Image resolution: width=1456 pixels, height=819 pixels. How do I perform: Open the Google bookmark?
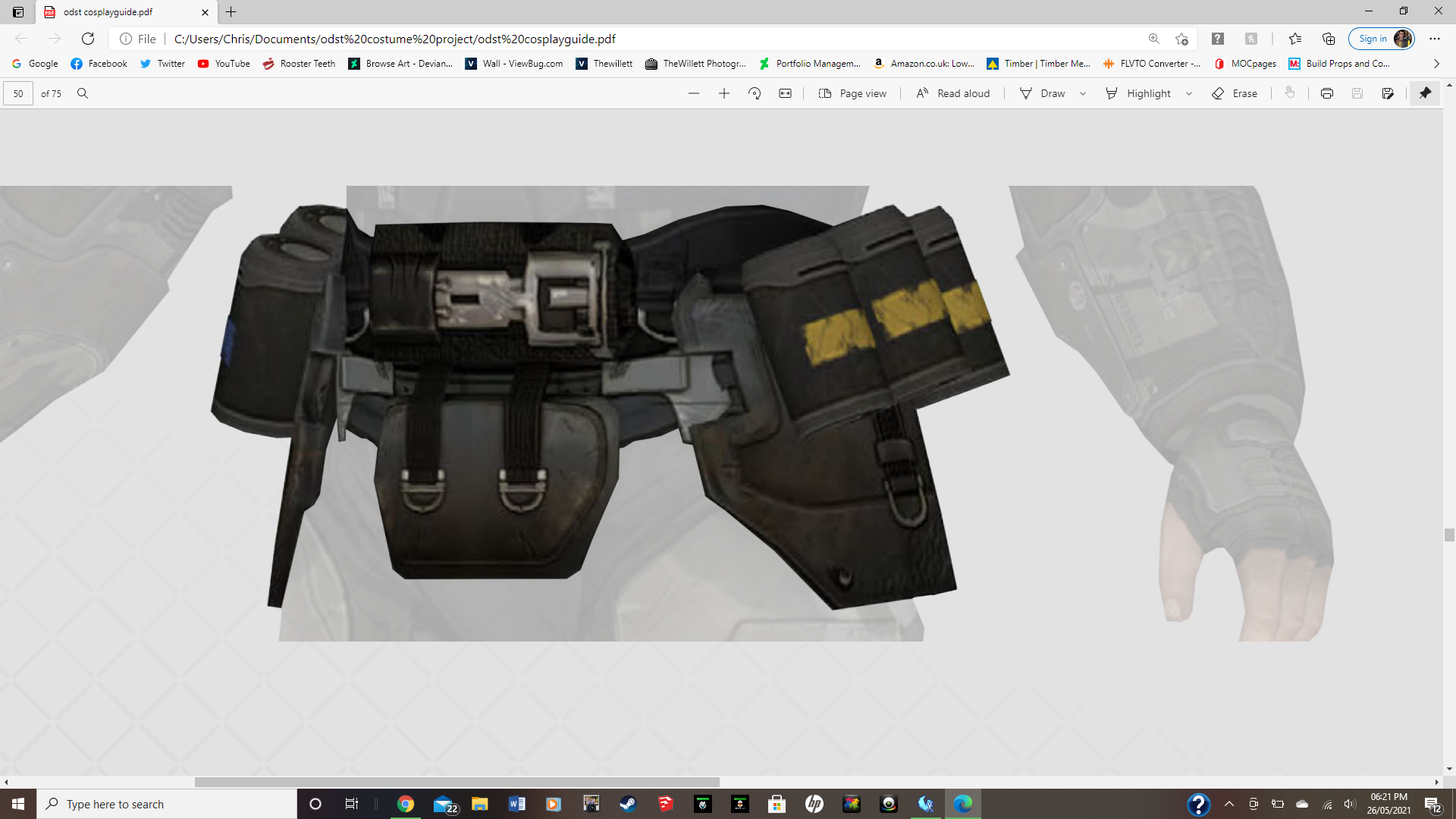tap(35, 64)
